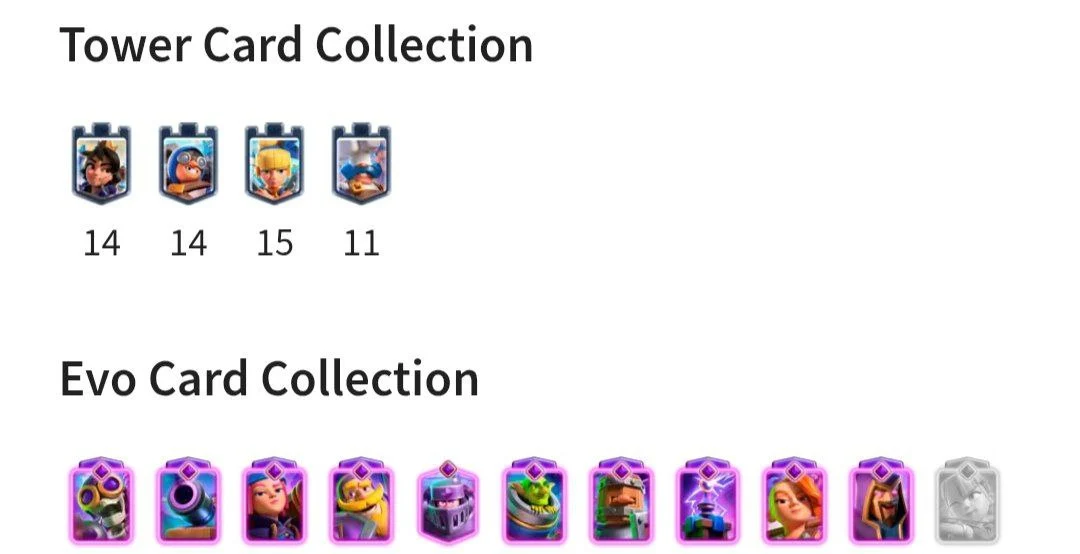The height and width of the screenshot is (554, 1080).
Task: Choose the Evo Valkyrie card
Action: (x=794, y=501)
